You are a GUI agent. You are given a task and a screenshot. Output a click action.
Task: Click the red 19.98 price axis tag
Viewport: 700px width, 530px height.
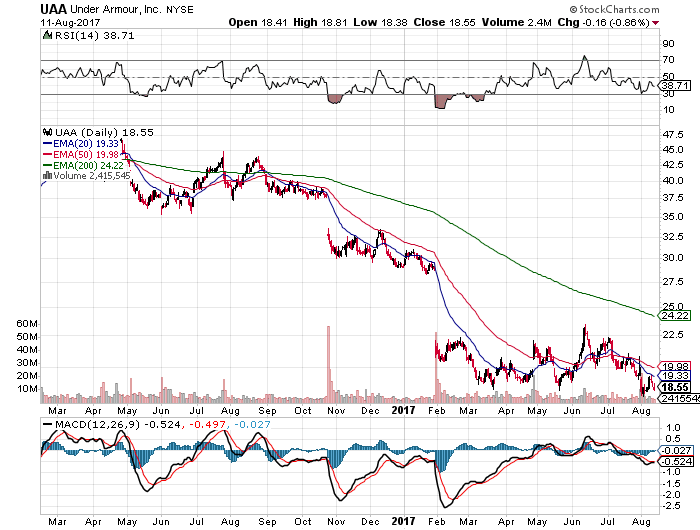coord(675,366)
